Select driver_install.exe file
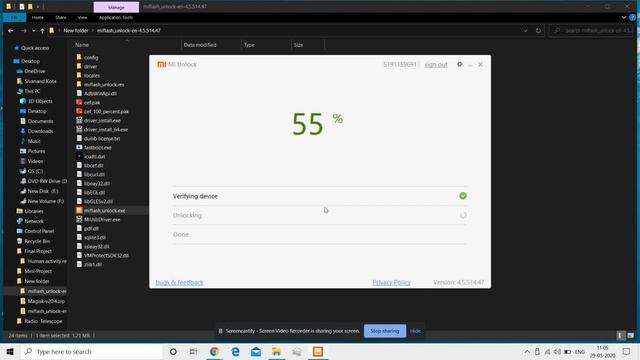Image resolution: width=640 pixels, height=360 pixels. [102, 120]
